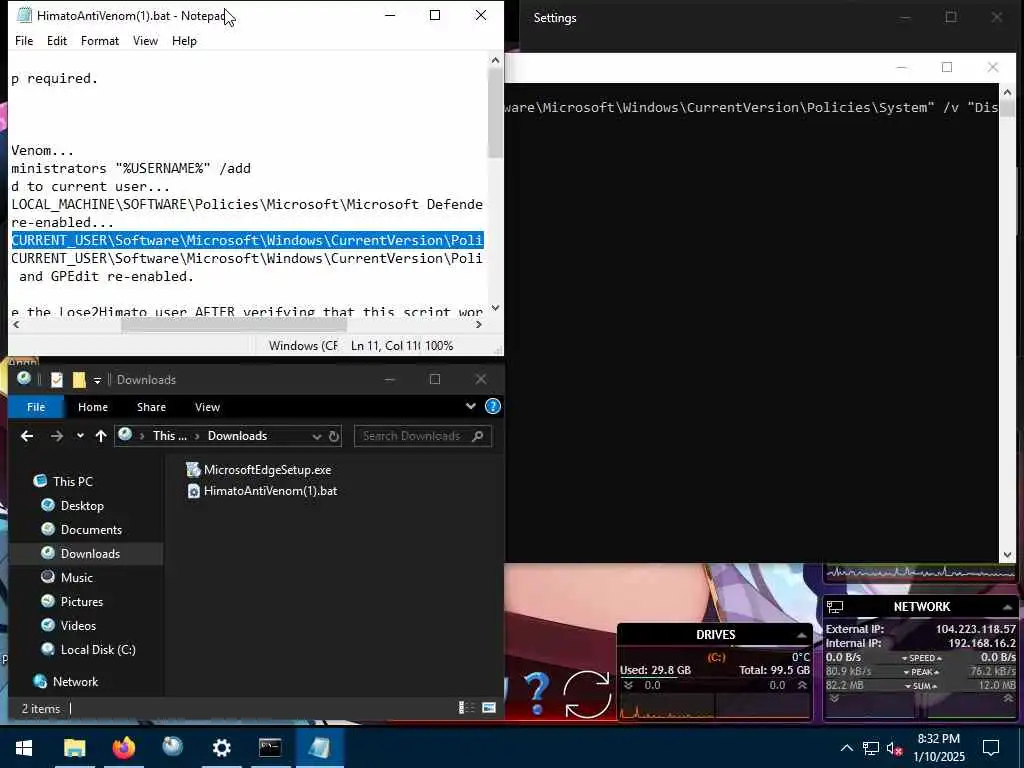Show hidden system tray icons
Screen dimensions: 1024x768
point(846,748)
